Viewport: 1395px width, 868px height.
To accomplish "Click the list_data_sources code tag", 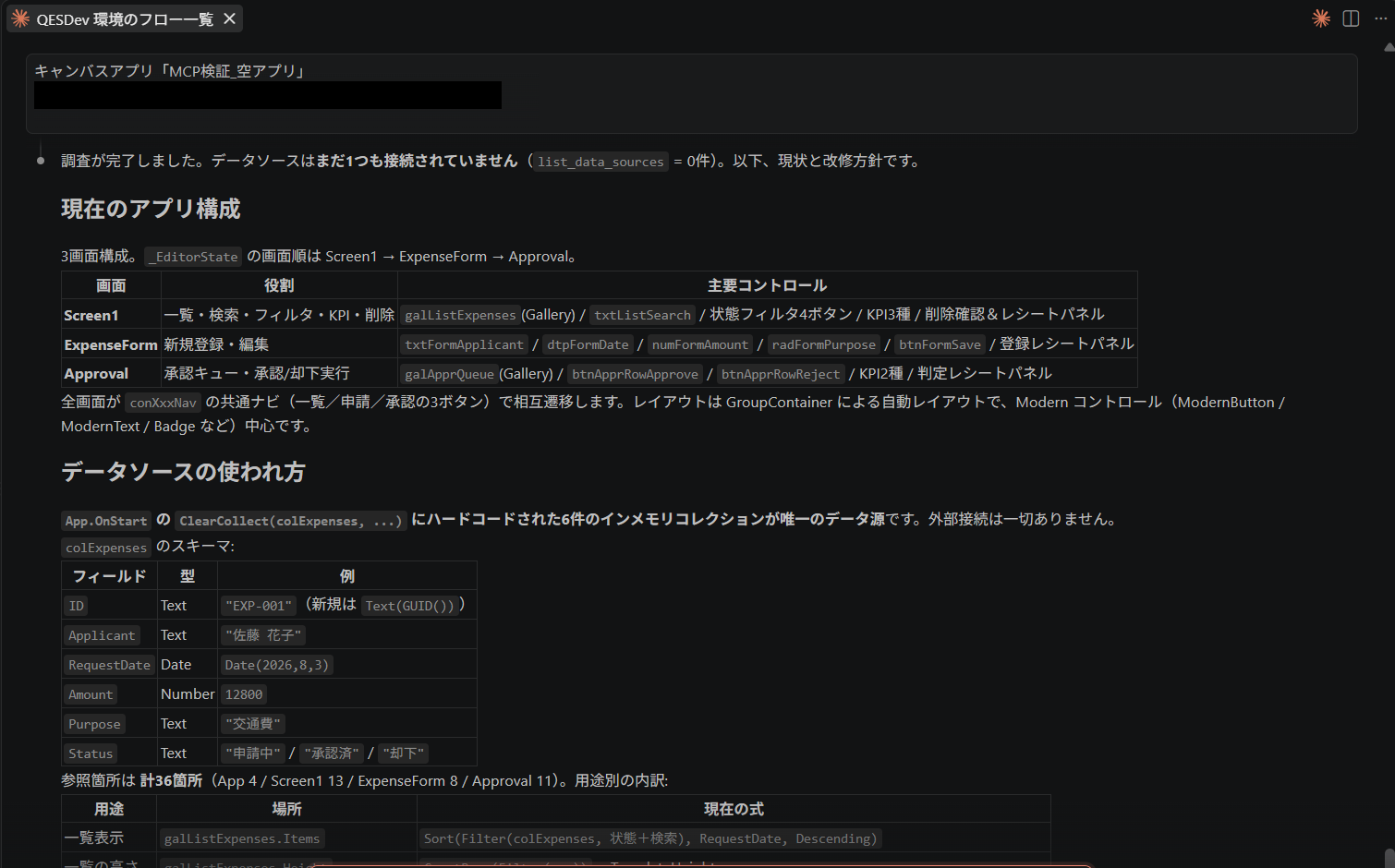I will point(600,162).
